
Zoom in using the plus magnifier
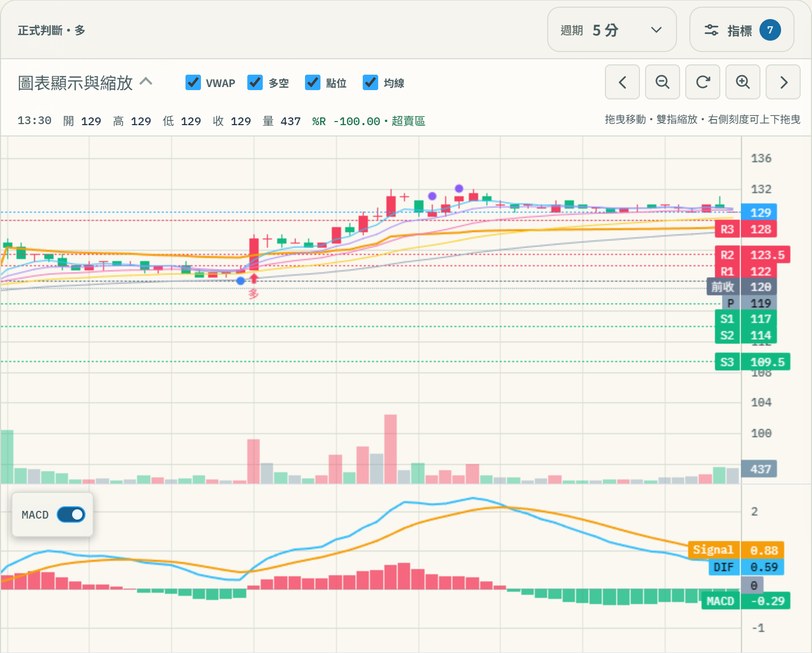[743, 82]
